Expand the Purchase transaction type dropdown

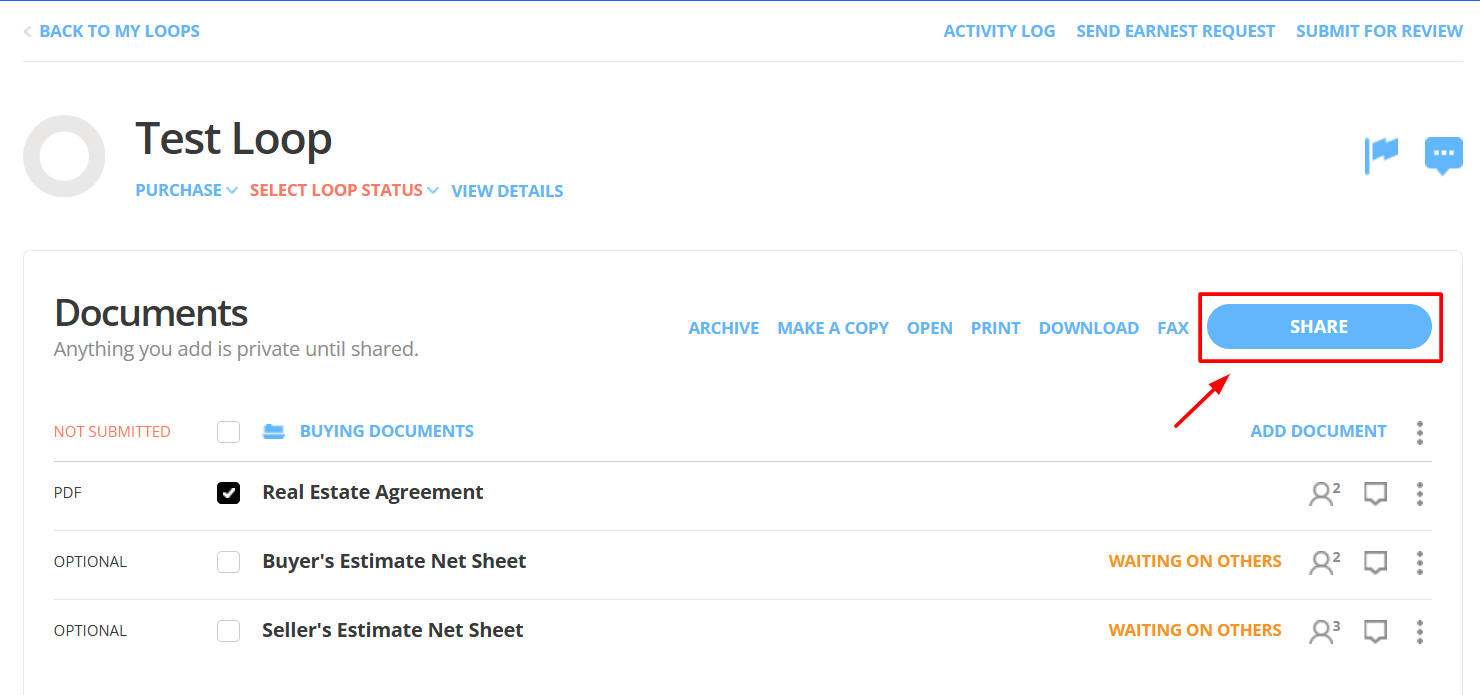click(x=186, y=190)
